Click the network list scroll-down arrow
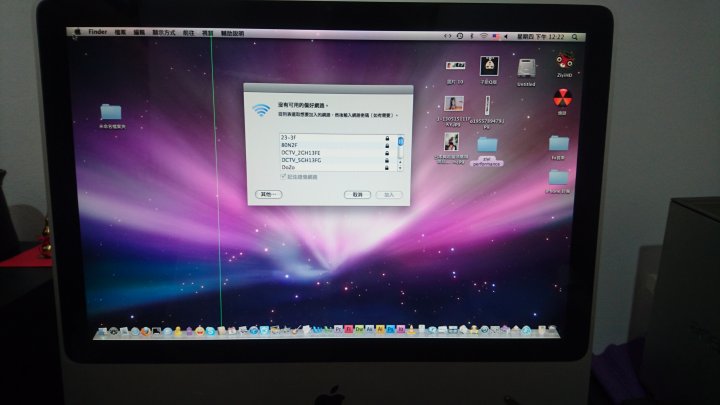 coord(400,168)
